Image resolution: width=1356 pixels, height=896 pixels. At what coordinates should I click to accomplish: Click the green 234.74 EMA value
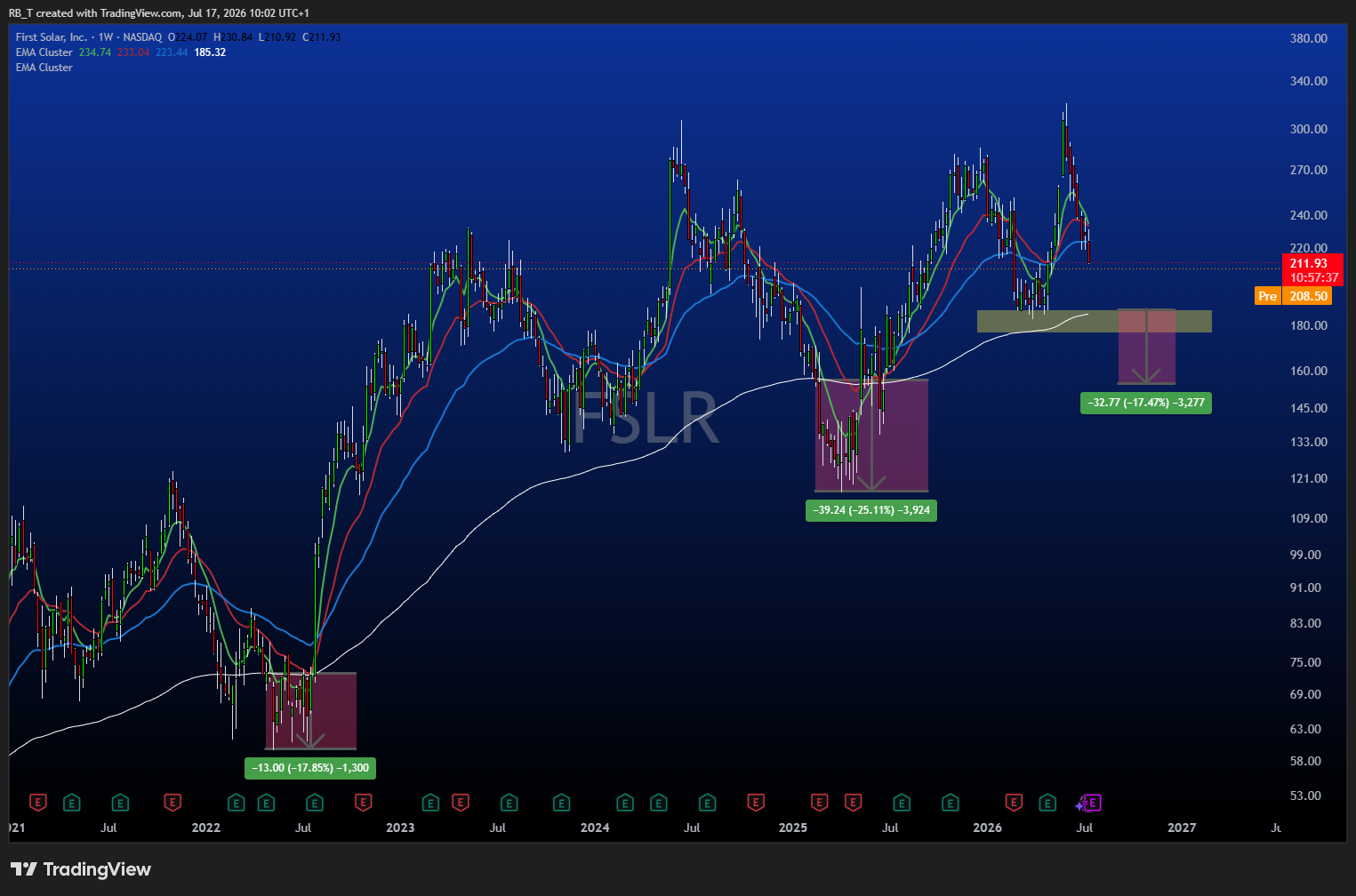[x=95, y=52]
